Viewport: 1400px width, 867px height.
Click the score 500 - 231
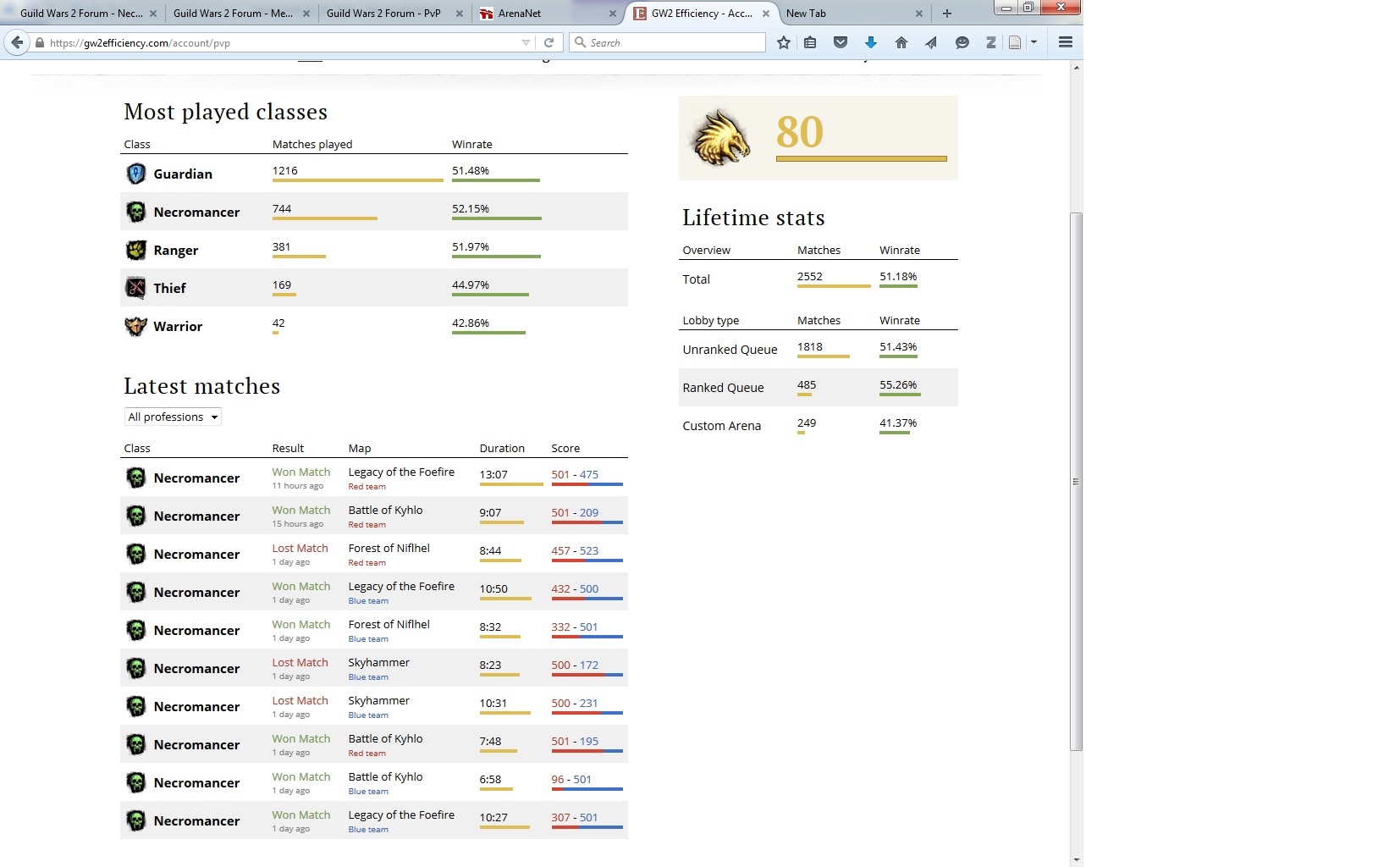[x=575, y=703]
